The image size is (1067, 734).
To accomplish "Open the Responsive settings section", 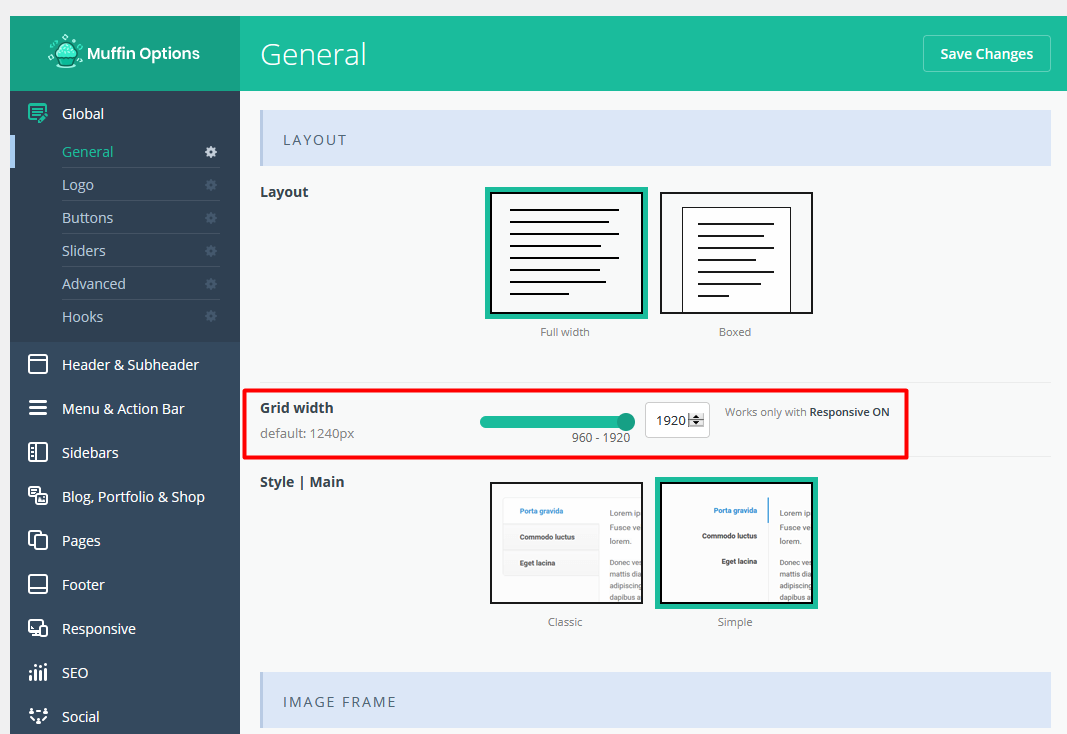I will [98, 628].
